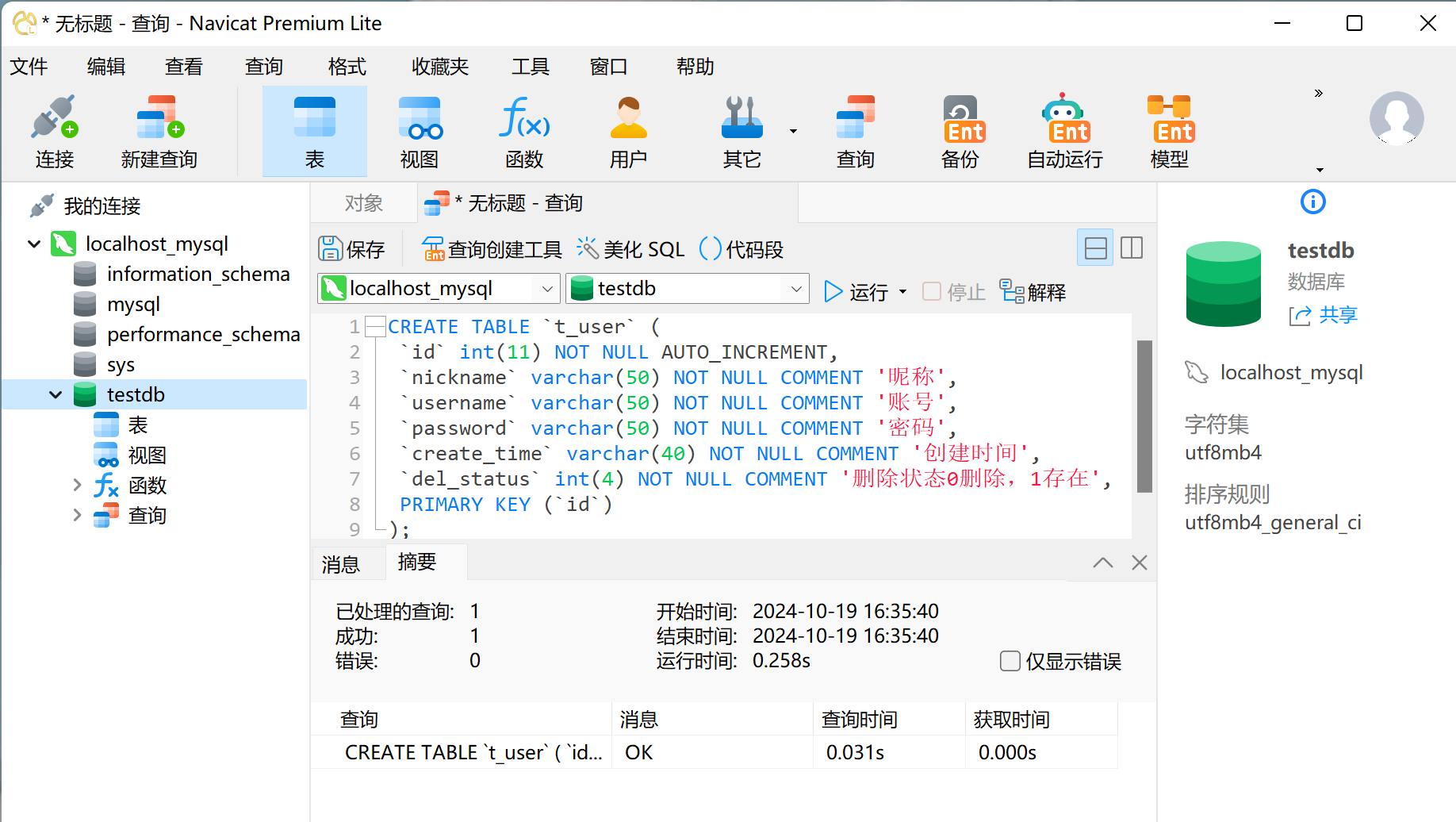Open the Edit (编辑) menu

point(106,66)
